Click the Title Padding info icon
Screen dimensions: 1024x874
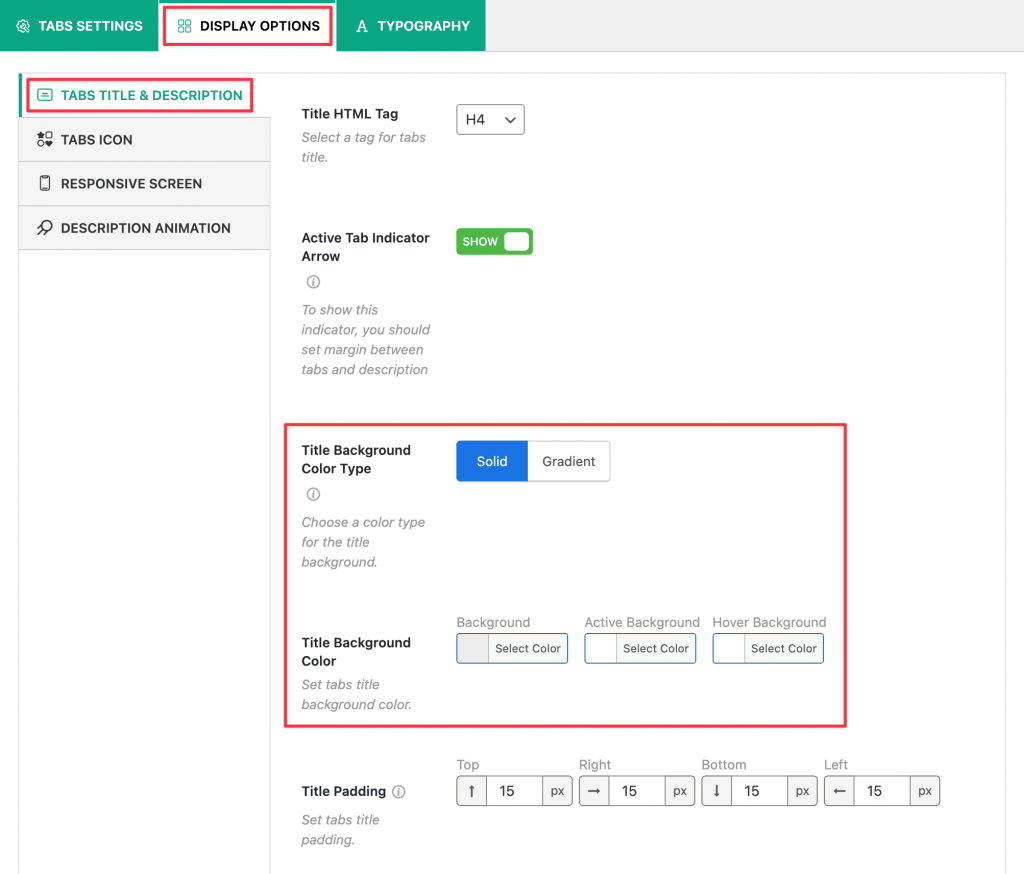399,792
